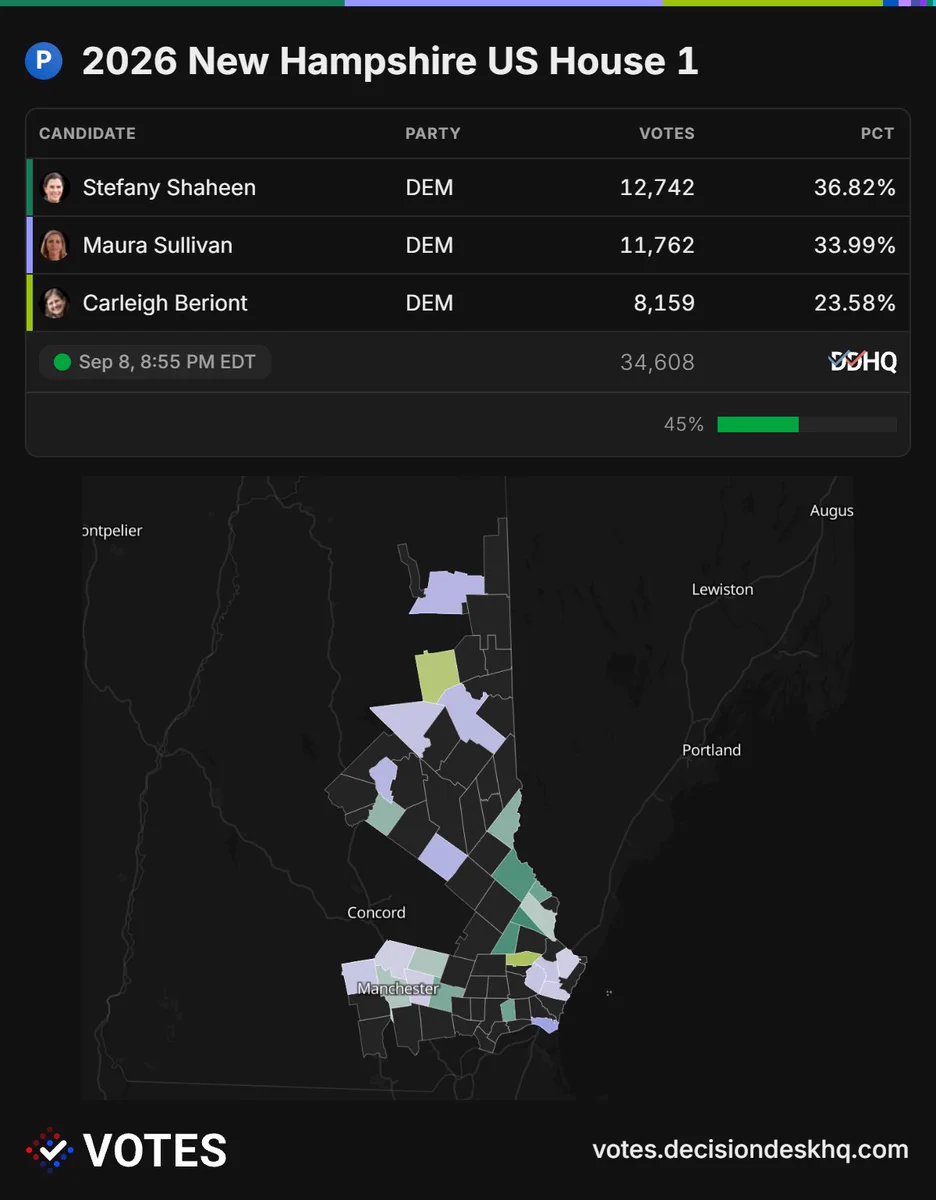Click the blue P primary badge icon
Image resolution: width=936 pixels, height=1200 pixels.
(x=44, y=63)
